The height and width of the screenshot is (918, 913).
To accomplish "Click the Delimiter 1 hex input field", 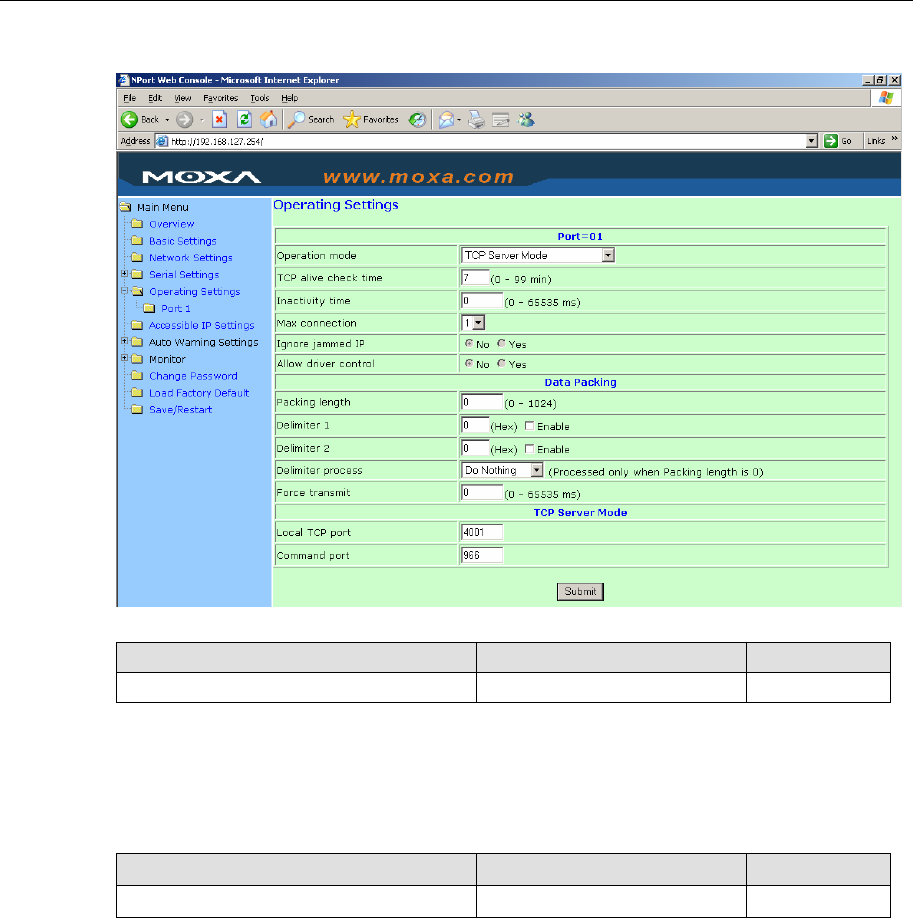I will [x=475, y=424].
